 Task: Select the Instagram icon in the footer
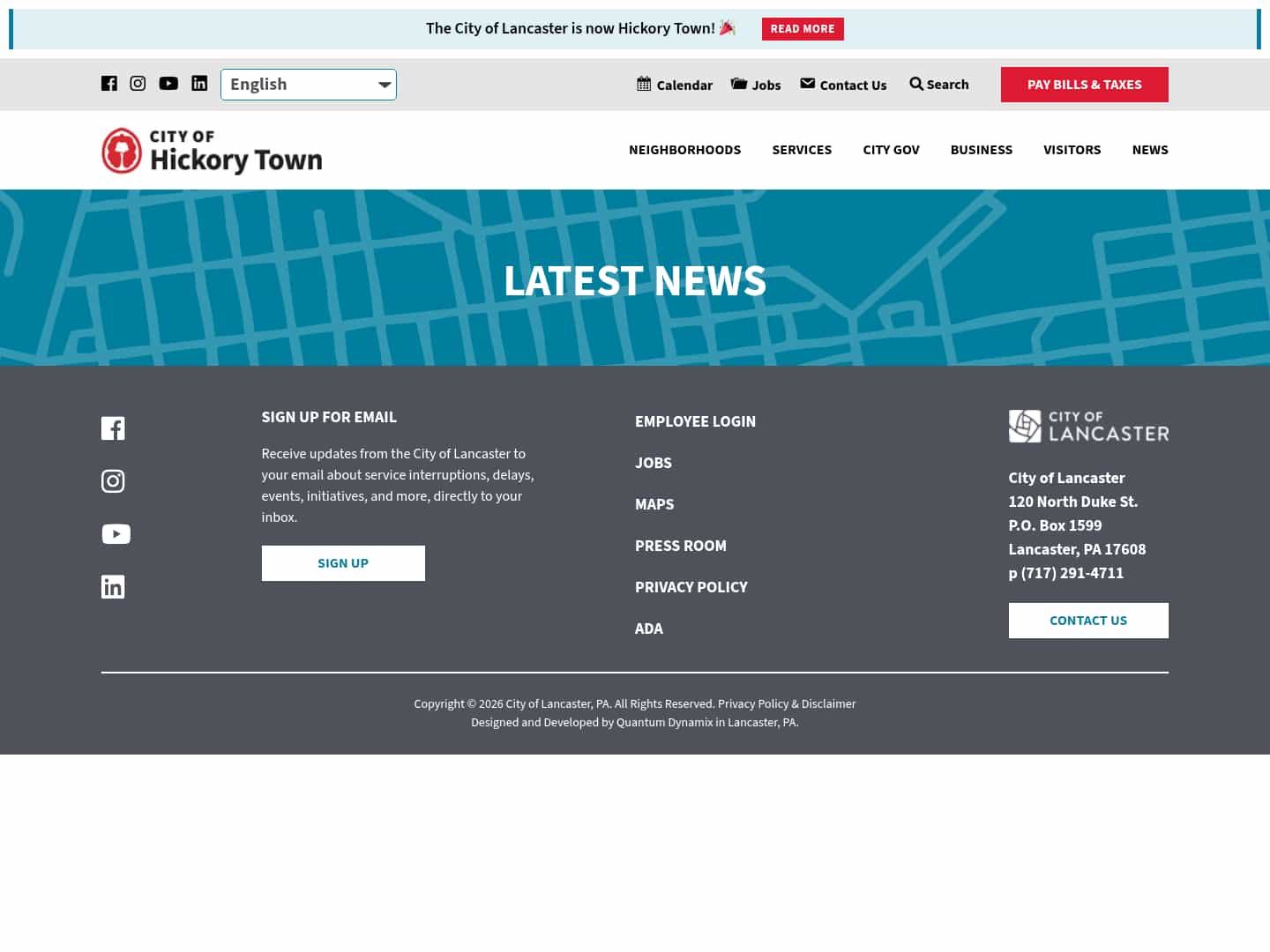coord(113,481)
